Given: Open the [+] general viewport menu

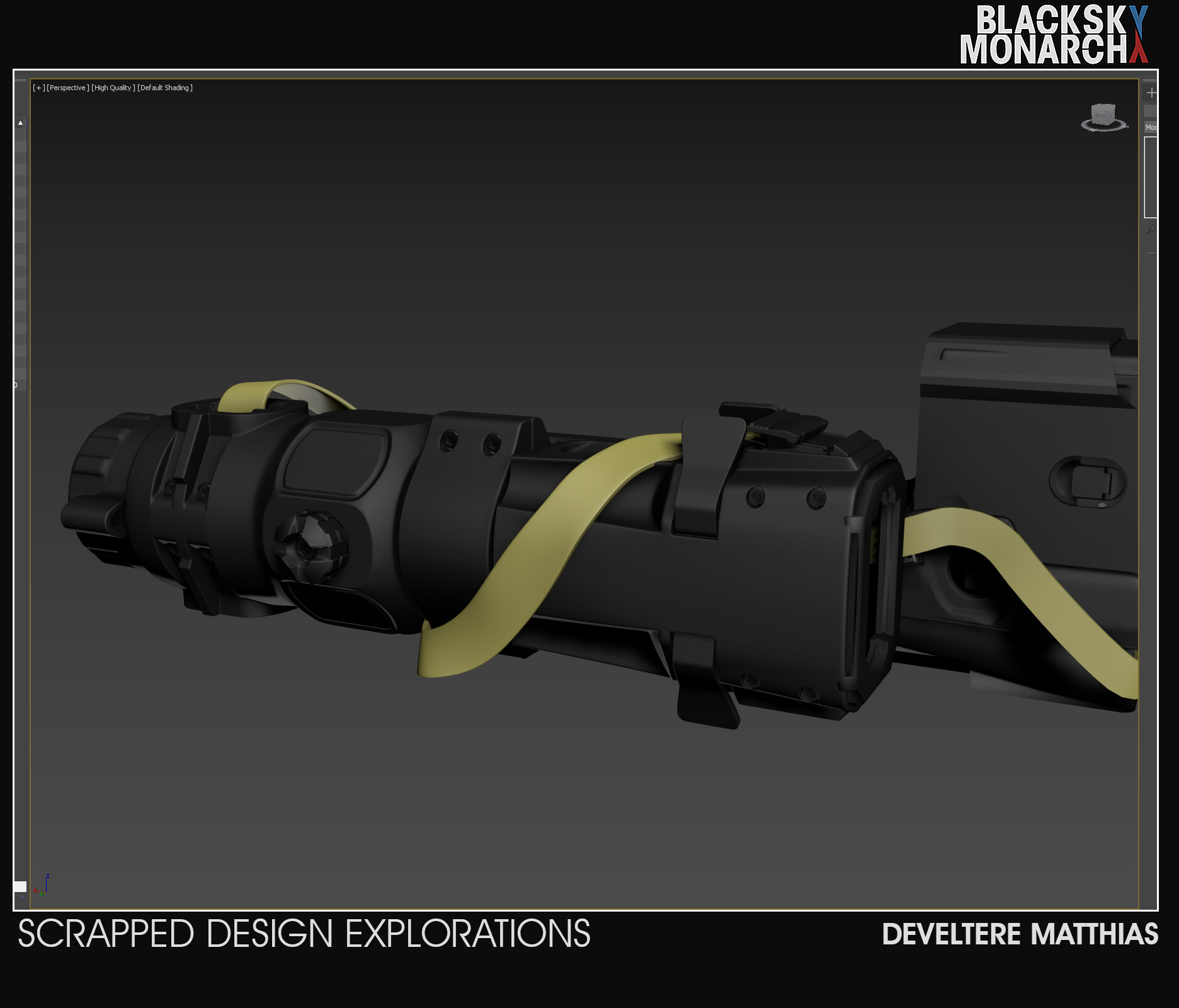Looking at the screenshot, I should [x=39, y=88].
